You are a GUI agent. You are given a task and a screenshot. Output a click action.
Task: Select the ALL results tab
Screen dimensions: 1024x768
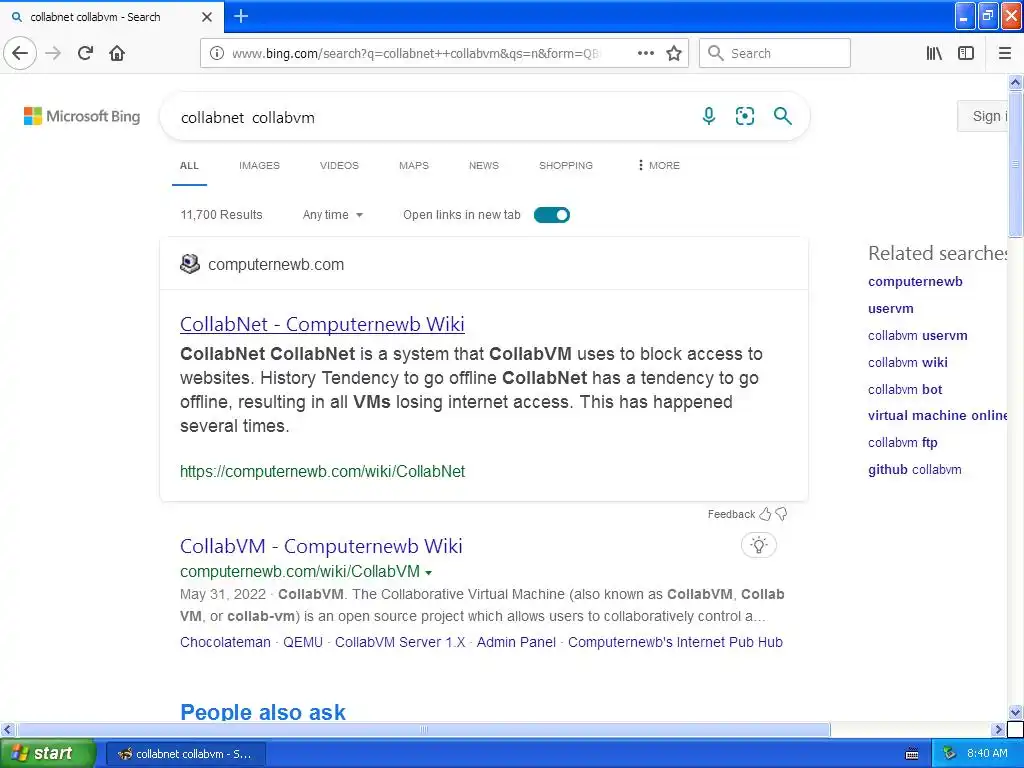click(x=189, y=165)
